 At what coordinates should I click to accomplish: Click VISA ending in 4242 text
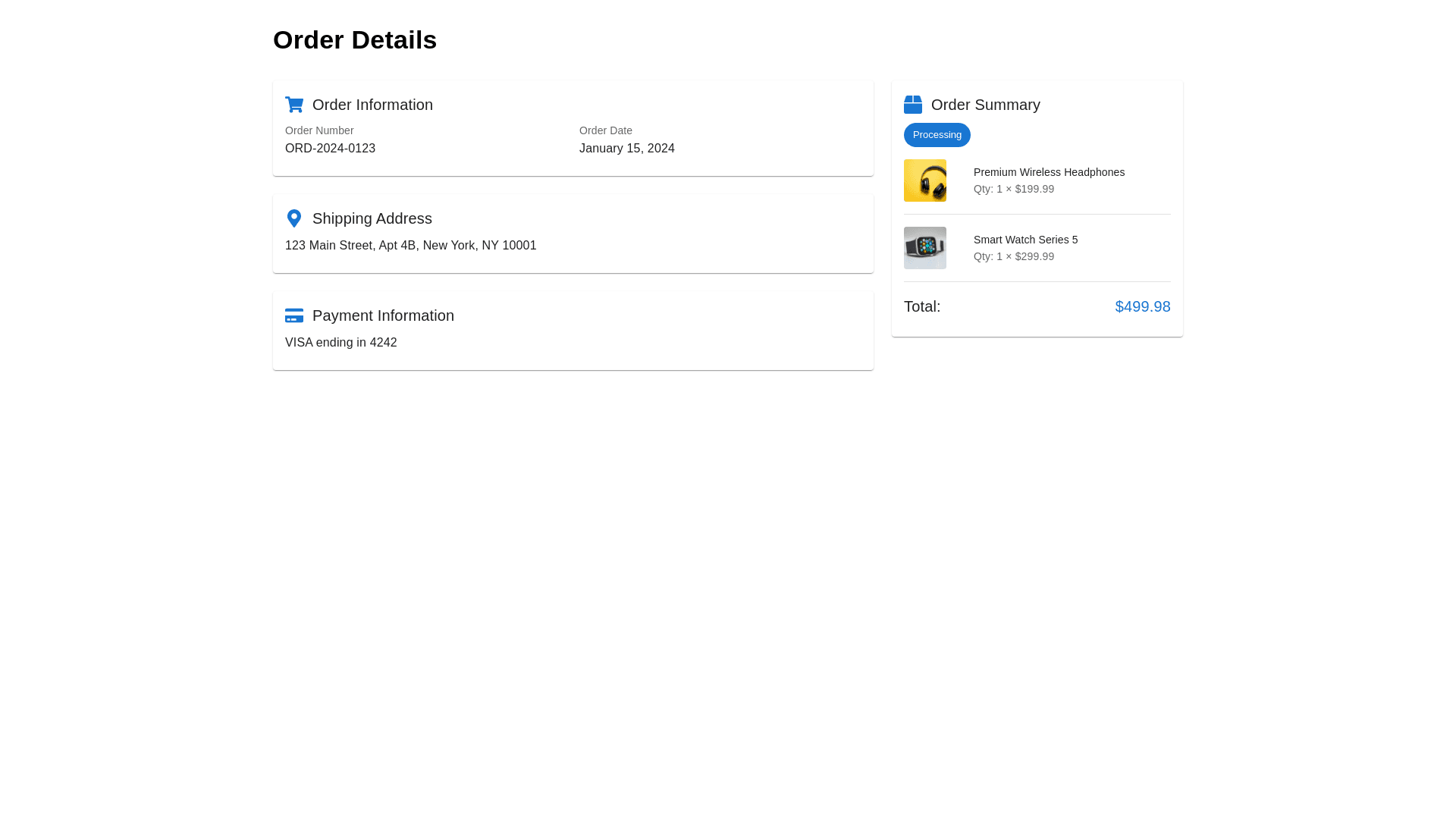point(340,343)
